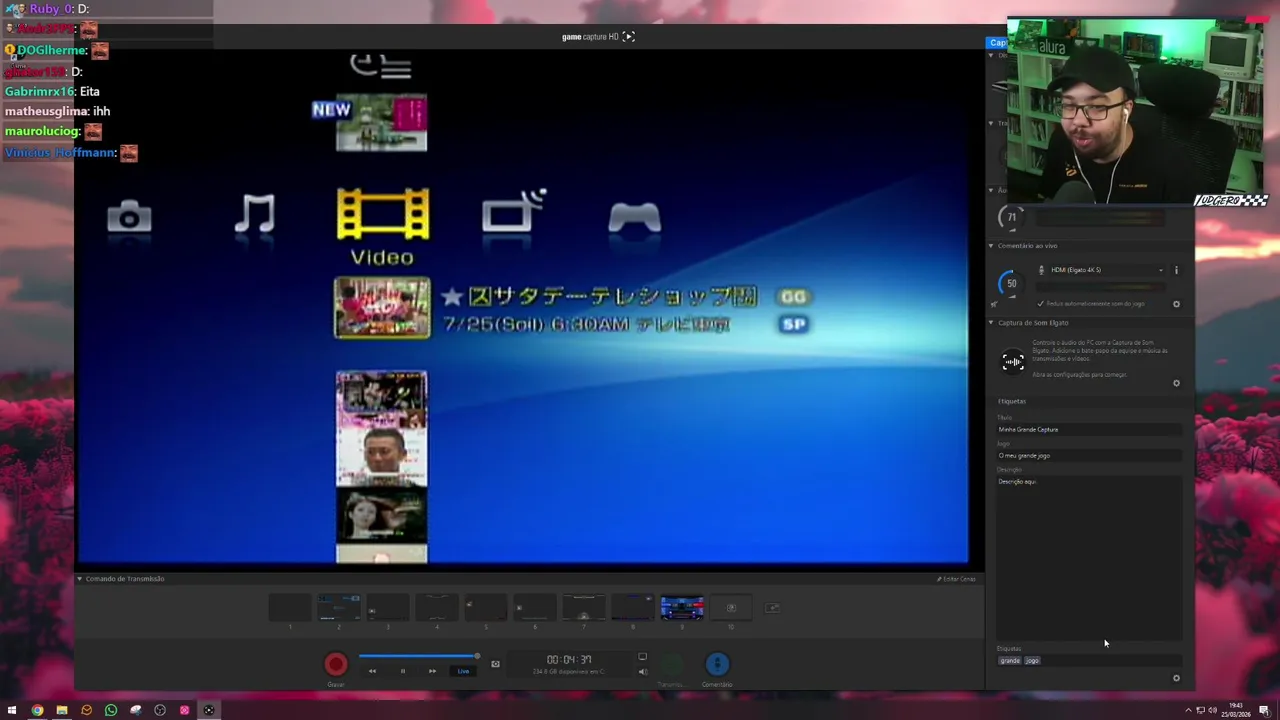Select scene thumbnail 3
This screenshot has height=720, width=1280.
click(388, 608)
